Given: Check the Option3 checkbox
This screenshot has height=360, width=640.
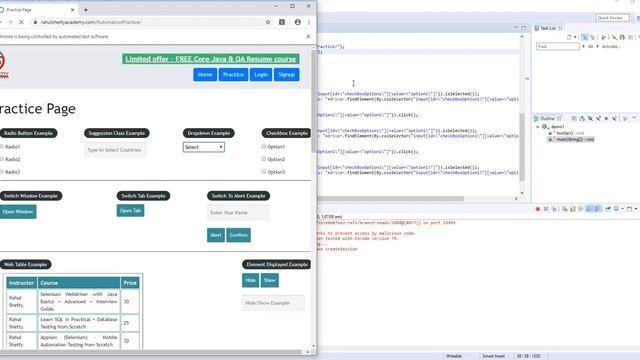Looking at the screenshot, I should (x=264, y=171).
